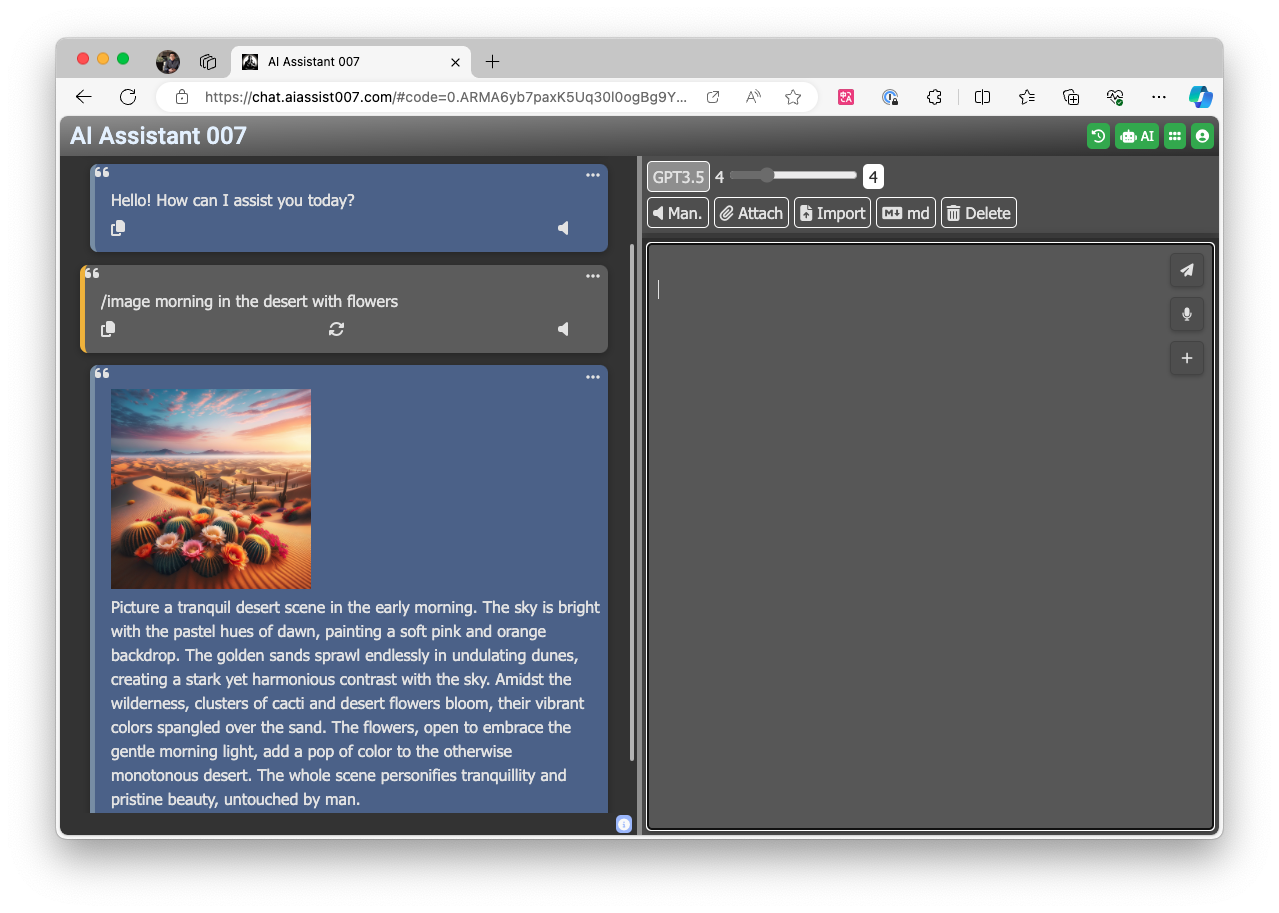Expand the three-dots menu on the greeting message
1279x913 pixels.
[593, 175]
